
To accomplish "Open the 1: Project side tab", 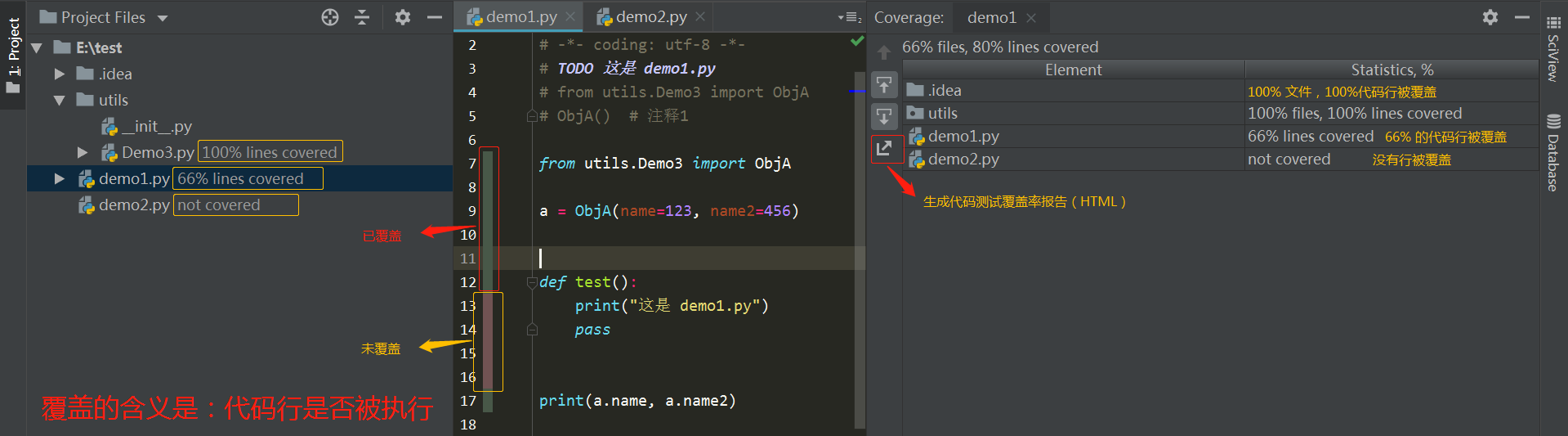I will [13, 56].
